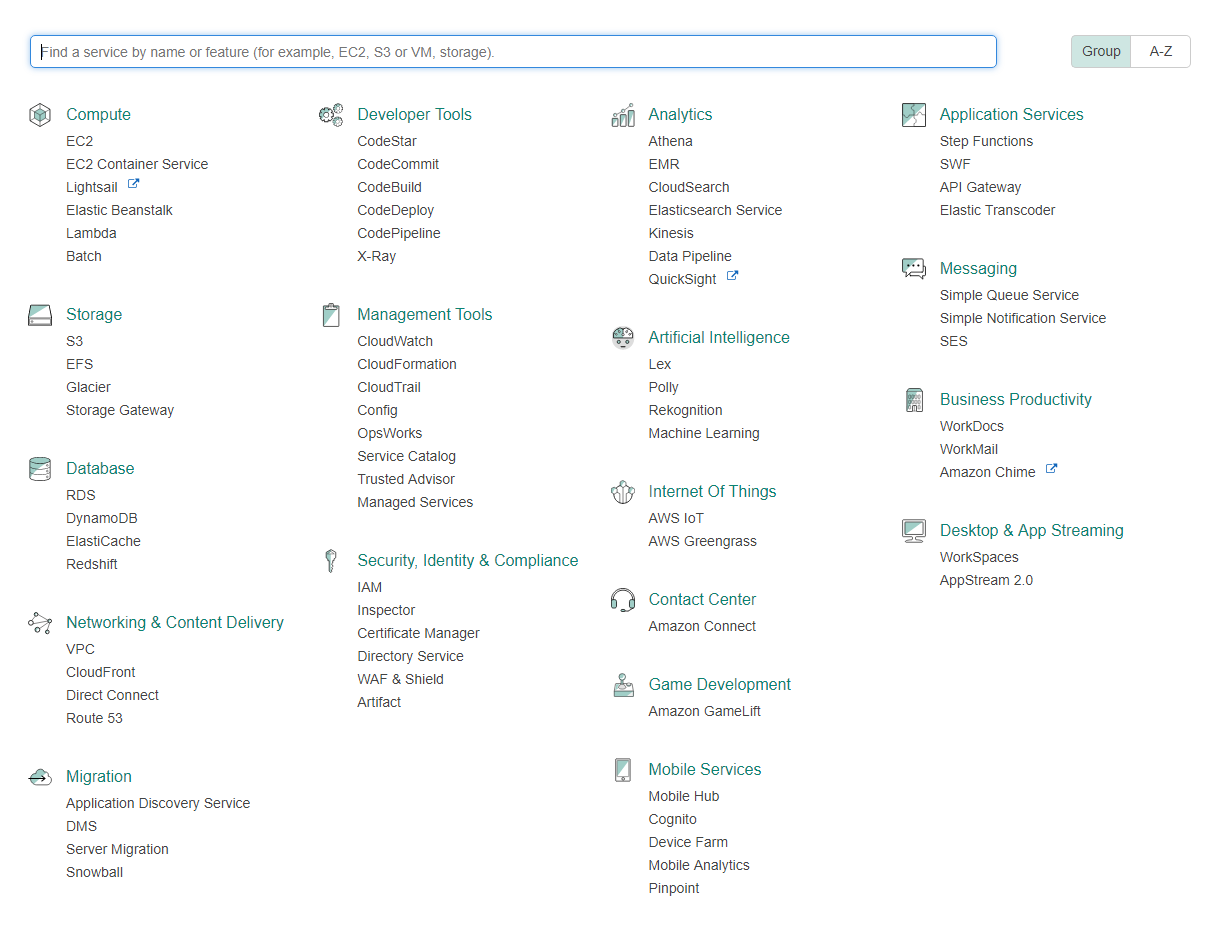Screen dimensions: 1223x928
Task: Open the VPC service
Action: (81, 650)
